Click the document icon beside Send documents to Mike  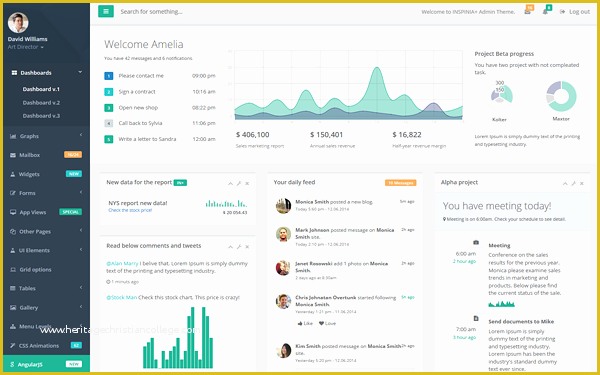476,318
